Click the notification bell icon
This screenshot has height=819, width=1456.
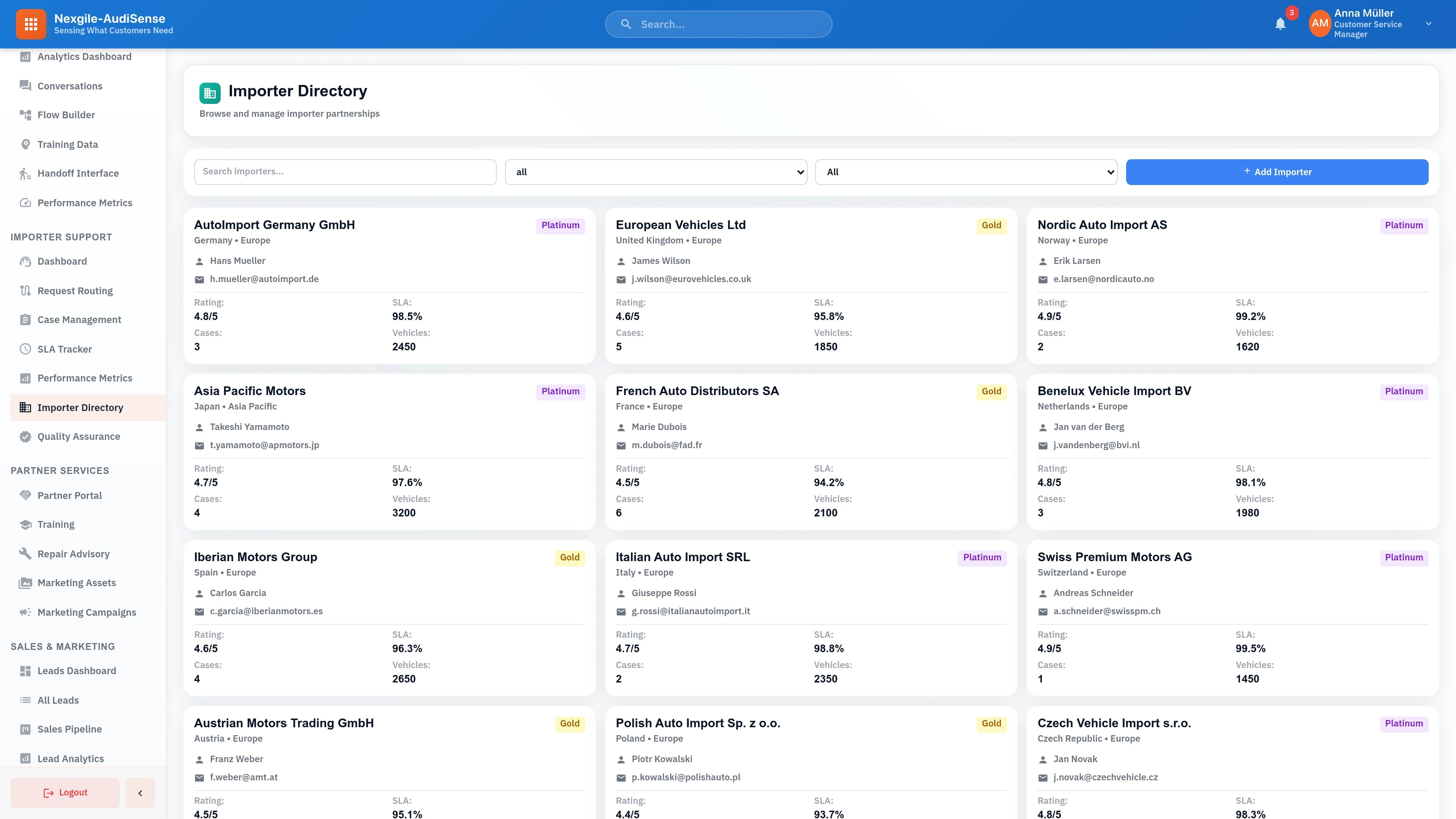click(1280, 24)
